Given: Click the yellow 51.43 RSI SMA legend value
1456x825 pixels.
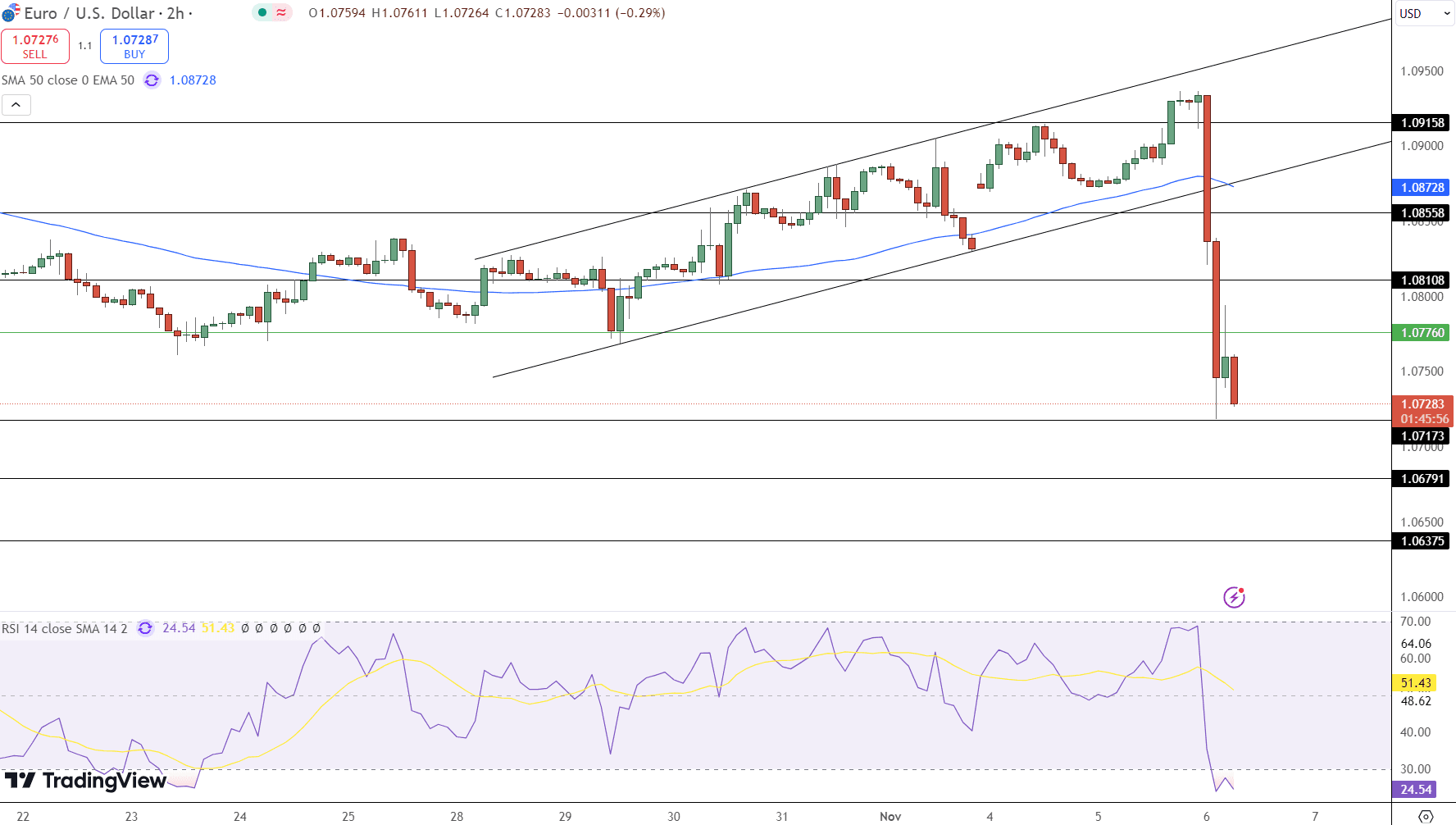Looking at the screenshot, I should tap(218, 628).
